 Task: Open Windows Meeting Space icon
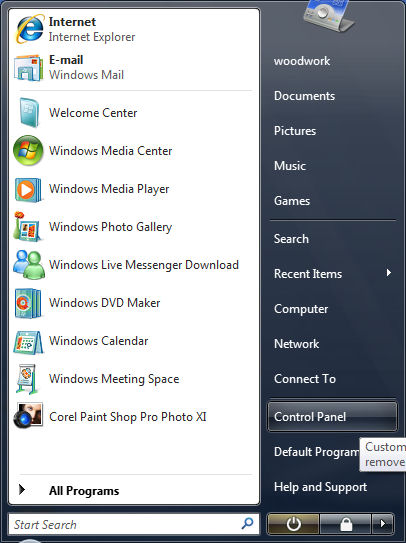pos(27,379)
